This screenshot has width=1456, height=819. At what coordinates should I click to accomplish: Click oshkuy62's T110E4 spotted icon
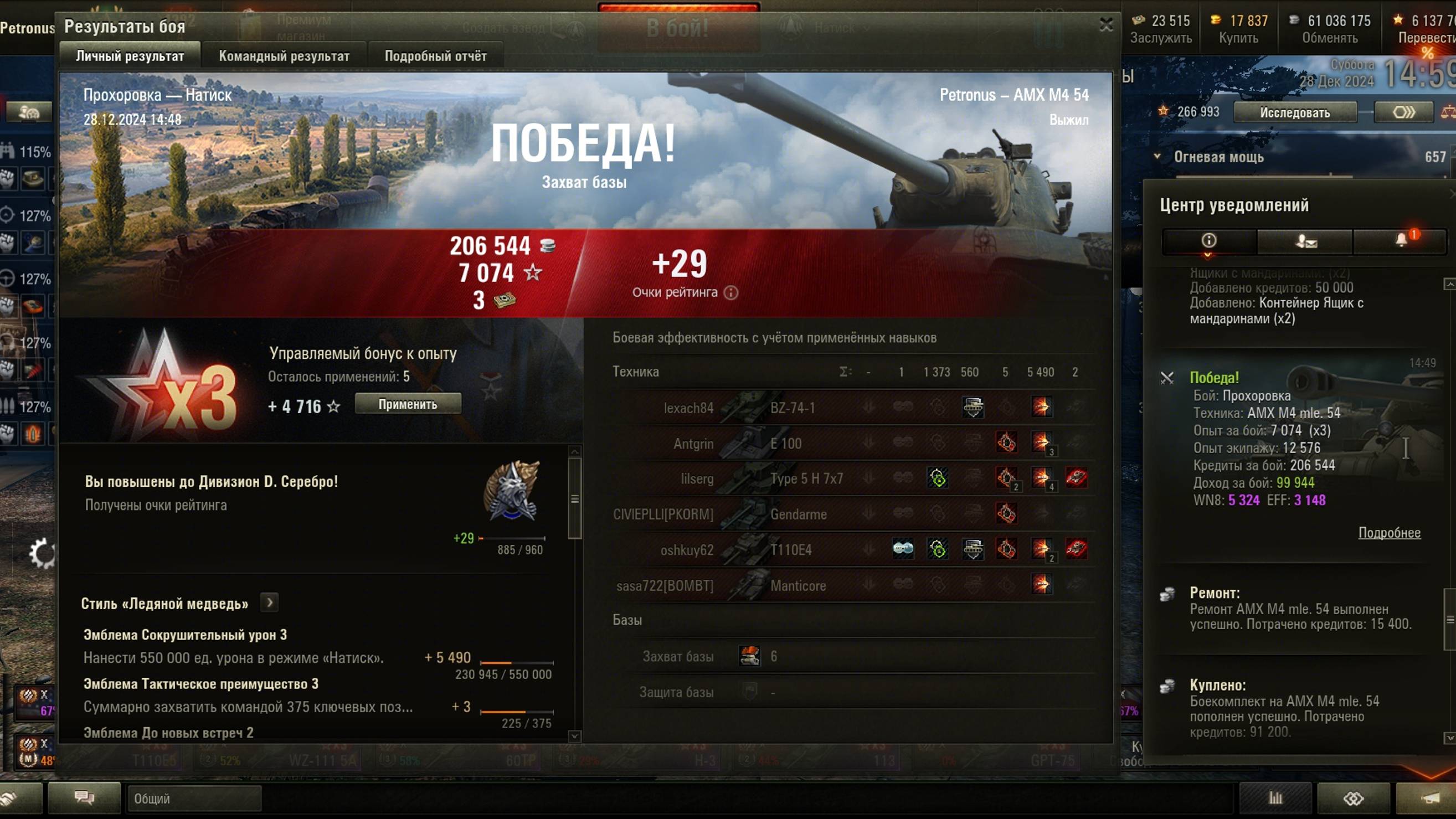[x=903, y=549]
